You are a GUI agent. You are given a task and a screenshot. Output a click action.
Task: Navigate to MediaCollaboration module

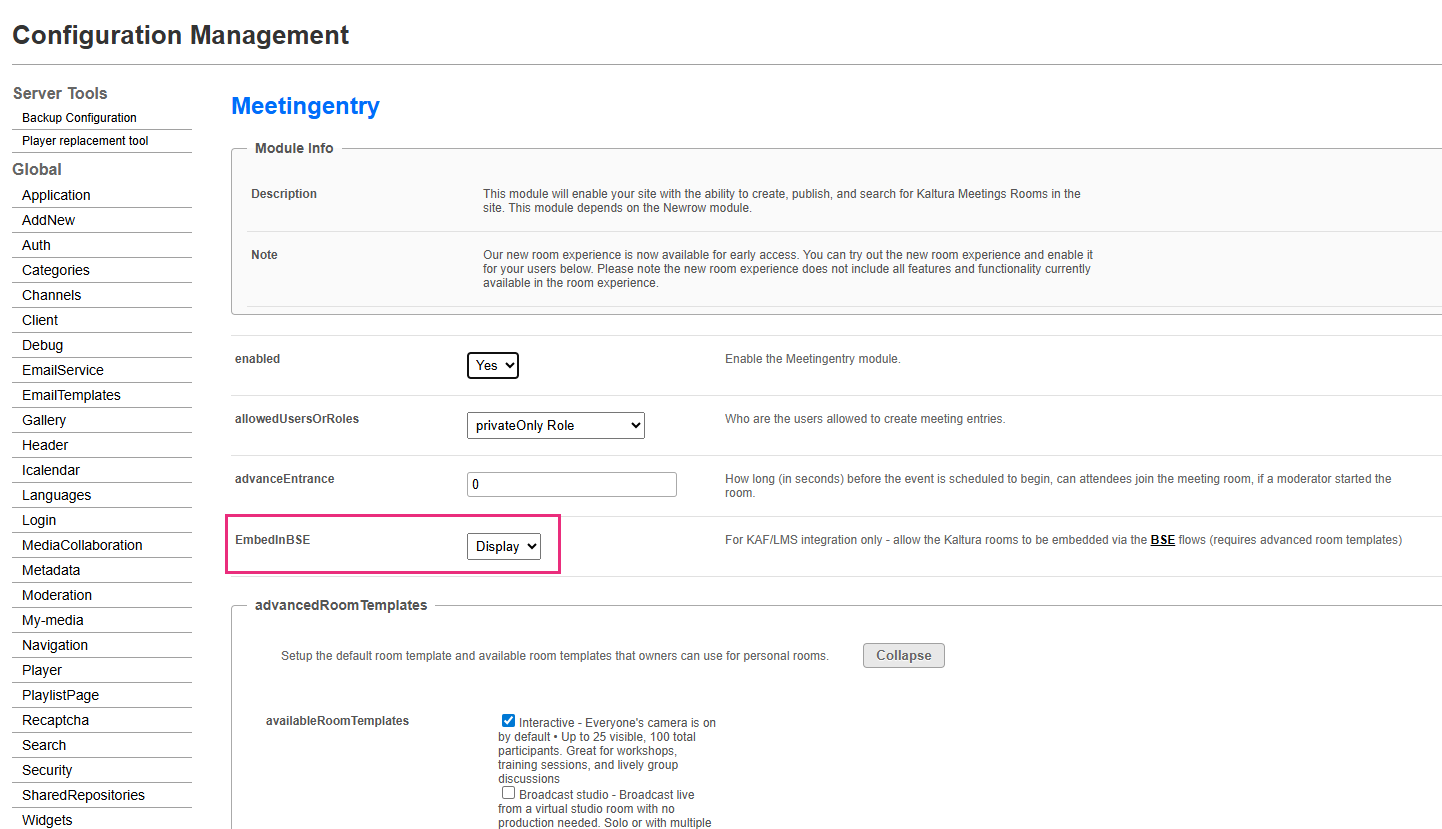pos(82,545)
